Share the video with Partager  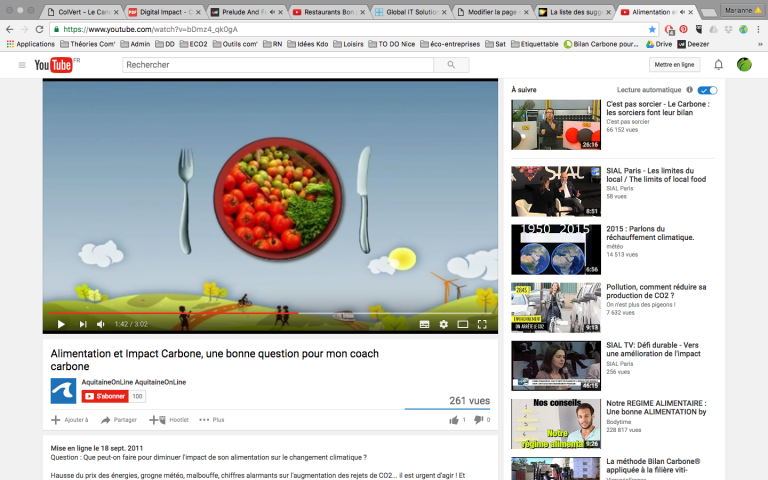[119, 420]
